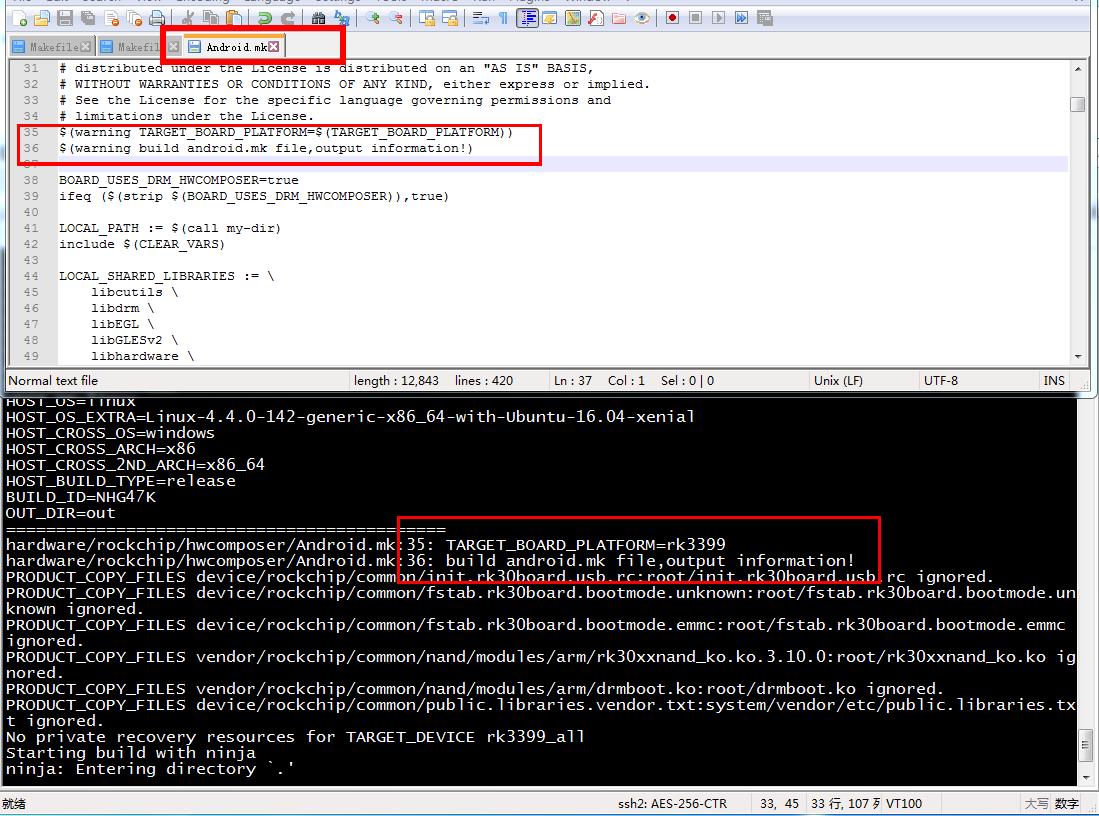Switch to the Android.mk tab
Screen dimensions: 1099x816
pos(236,46)
